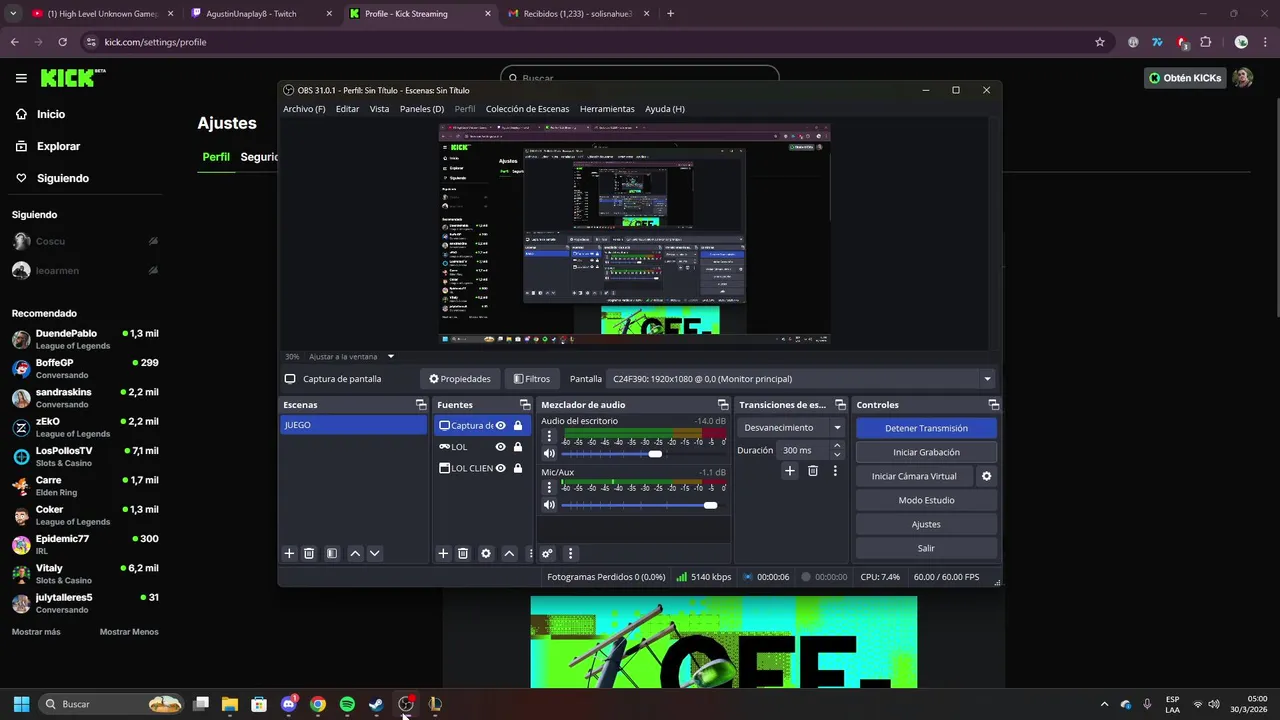Click Iniciar Cámara Virtual button
This screenshot has height=720, width=1280.
tap(914, 476)
